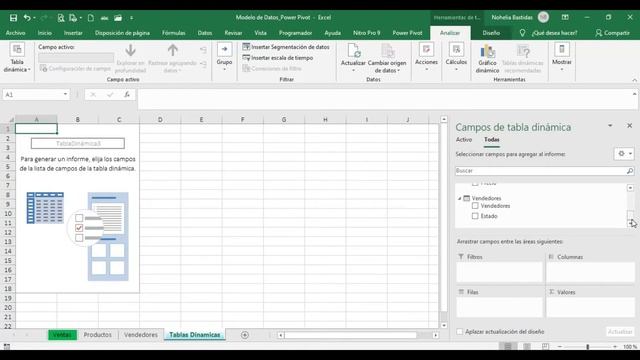Click search magnifier in field list
Viewport: 640px width, 360px height.
click(x=630, y=171)
